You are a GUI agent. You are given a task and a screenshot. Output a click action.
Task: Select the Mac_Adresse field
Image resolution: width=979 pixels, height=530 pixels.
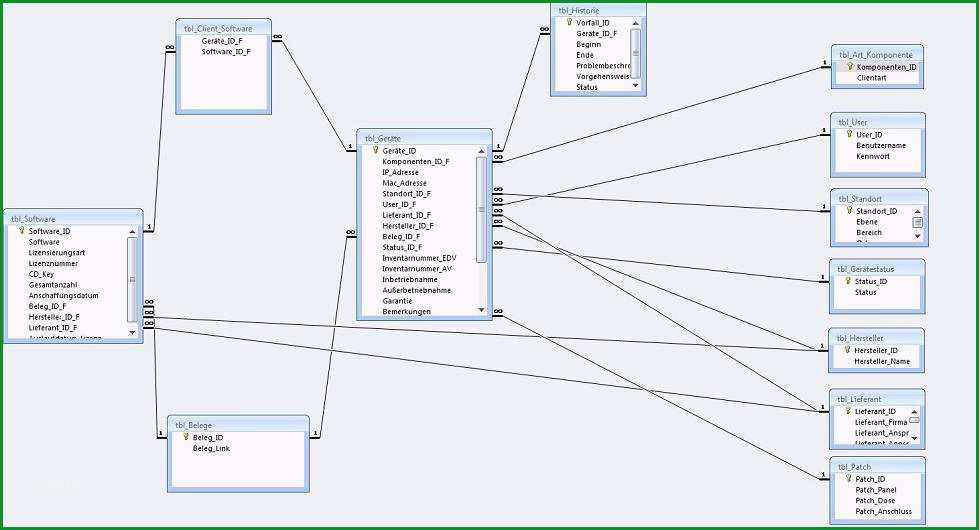(x=405, y=183)
